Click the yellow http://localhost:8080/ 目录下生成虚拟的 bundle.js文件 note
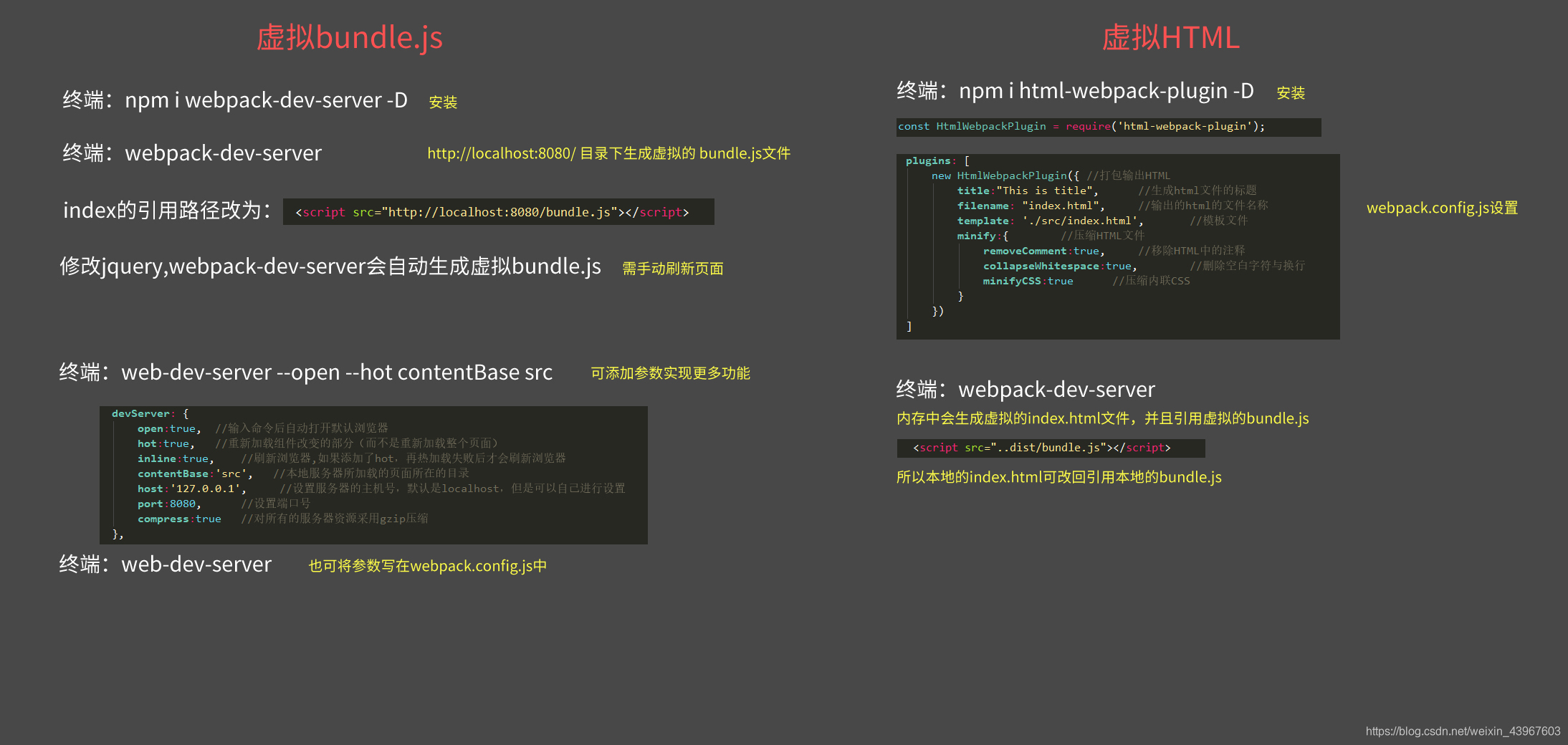Image resolution: width=1568 pixels, height=745 pixels. click(x=608, y=153)
